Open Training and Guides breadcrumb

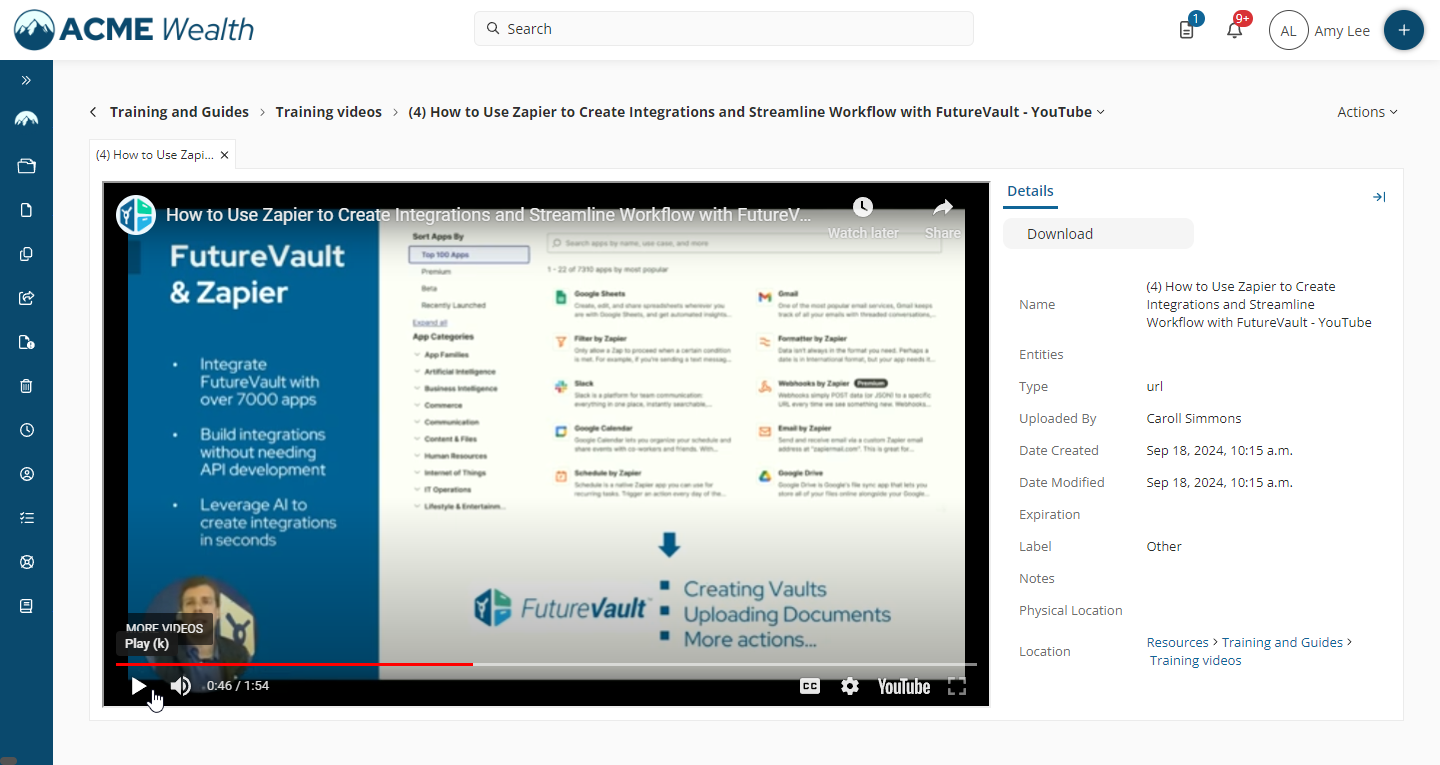[x=179, y=112]
